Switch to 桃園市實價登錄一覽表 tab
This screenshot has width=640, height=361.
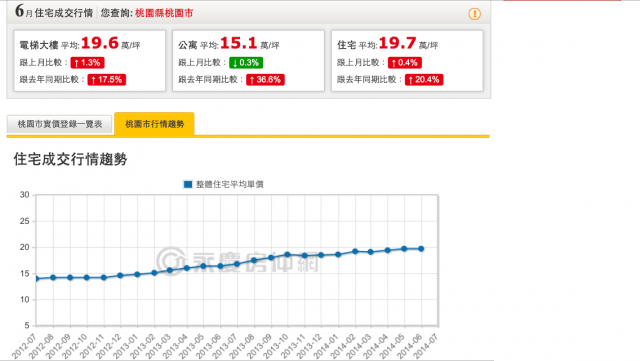[60, 124]
